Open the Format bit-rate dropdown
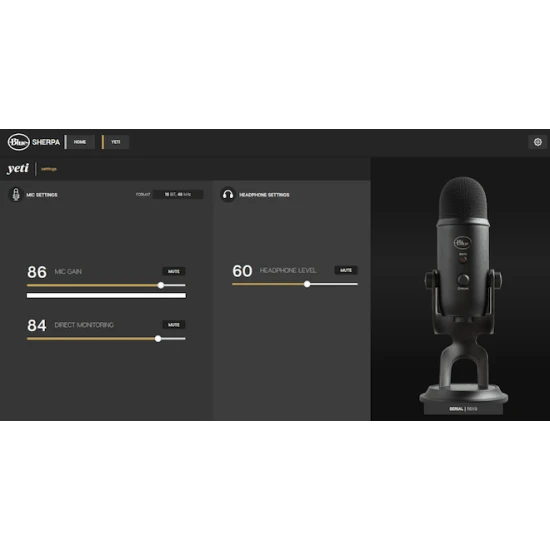Image resolution: width=550 pixels, height=550 pixels. coord(178,194)
